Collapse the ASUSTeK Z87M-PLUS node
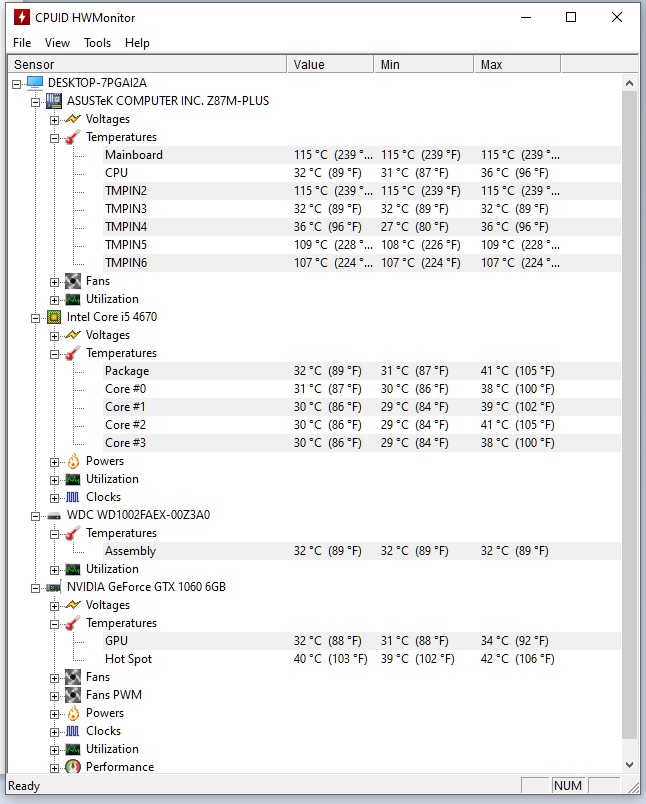646x804 pixels. [x=35, y=102]
